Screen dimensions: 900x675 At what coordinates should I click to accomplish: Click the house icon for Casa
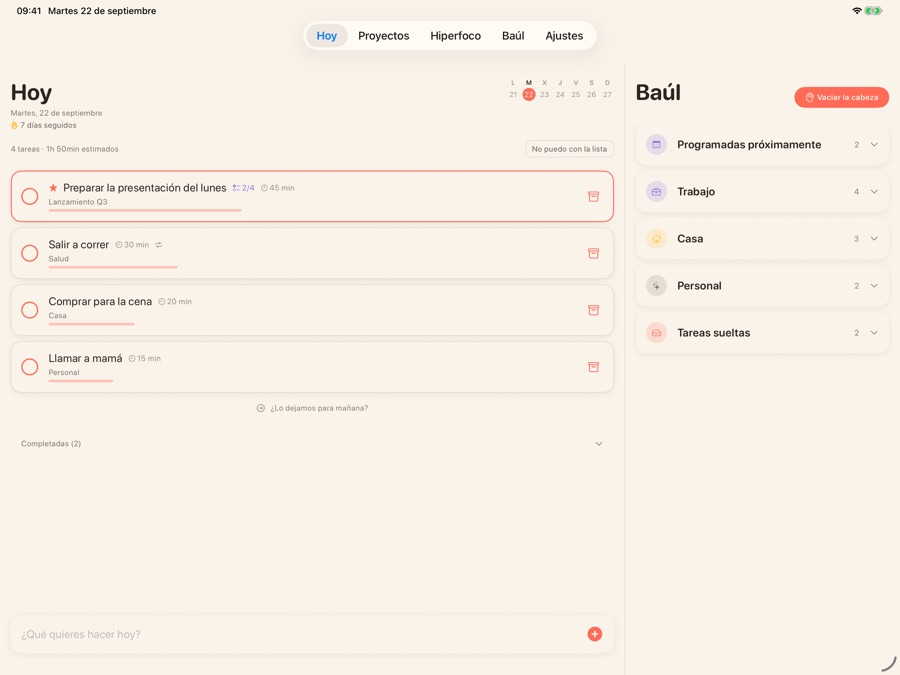[x=656, y=239]
